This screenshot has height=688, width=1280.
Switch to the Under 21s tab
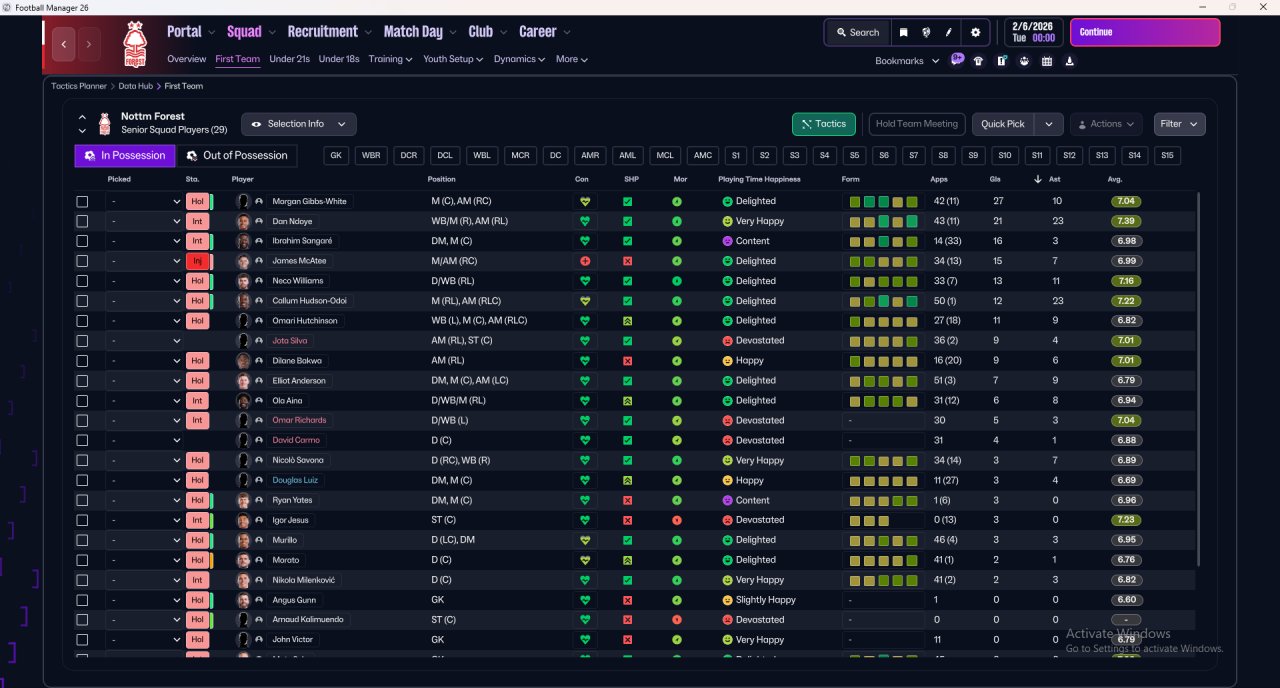289,59
